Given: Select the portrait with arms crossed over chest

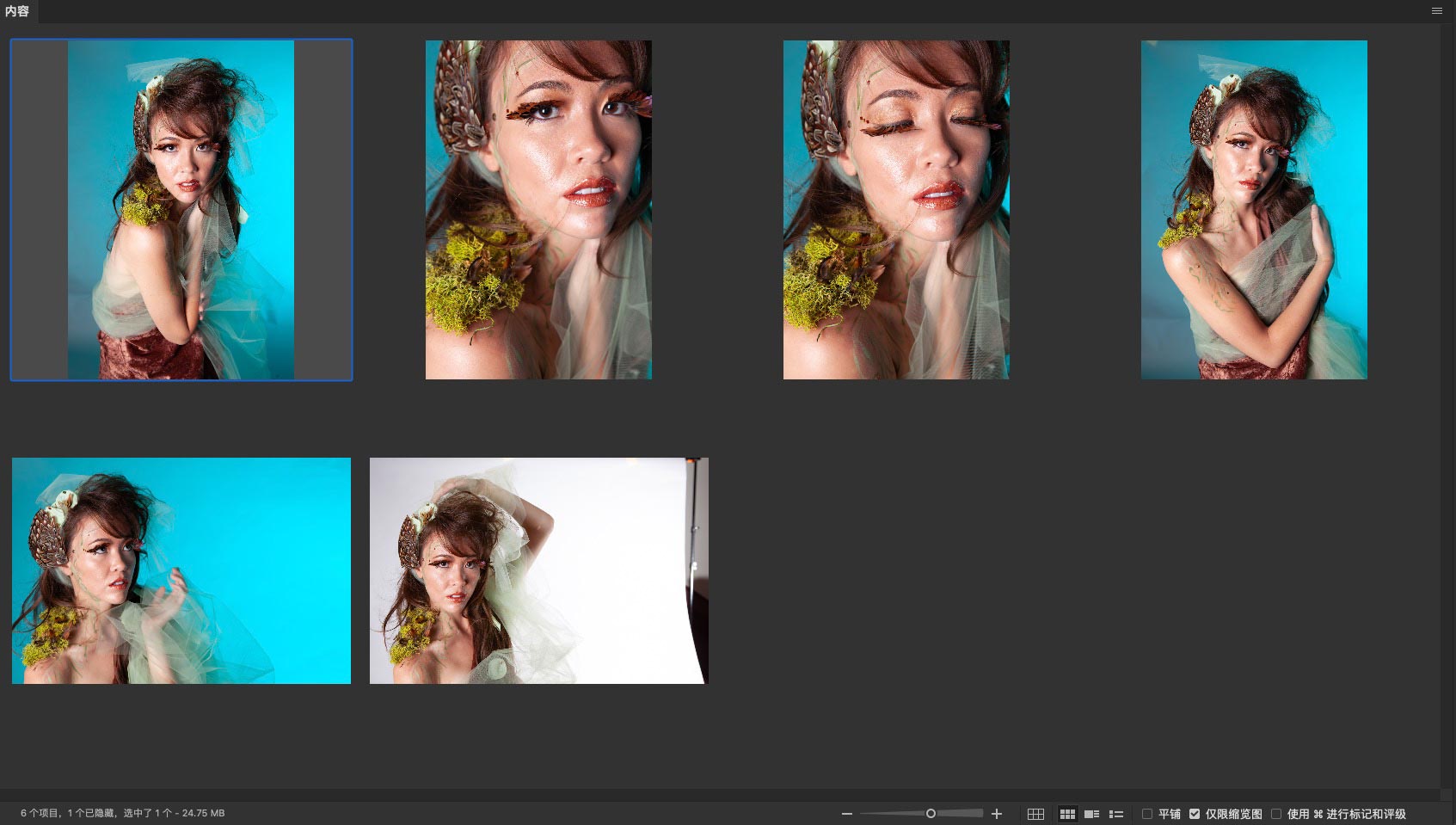Looking at the screenshot, I should tap(1254, 210).
